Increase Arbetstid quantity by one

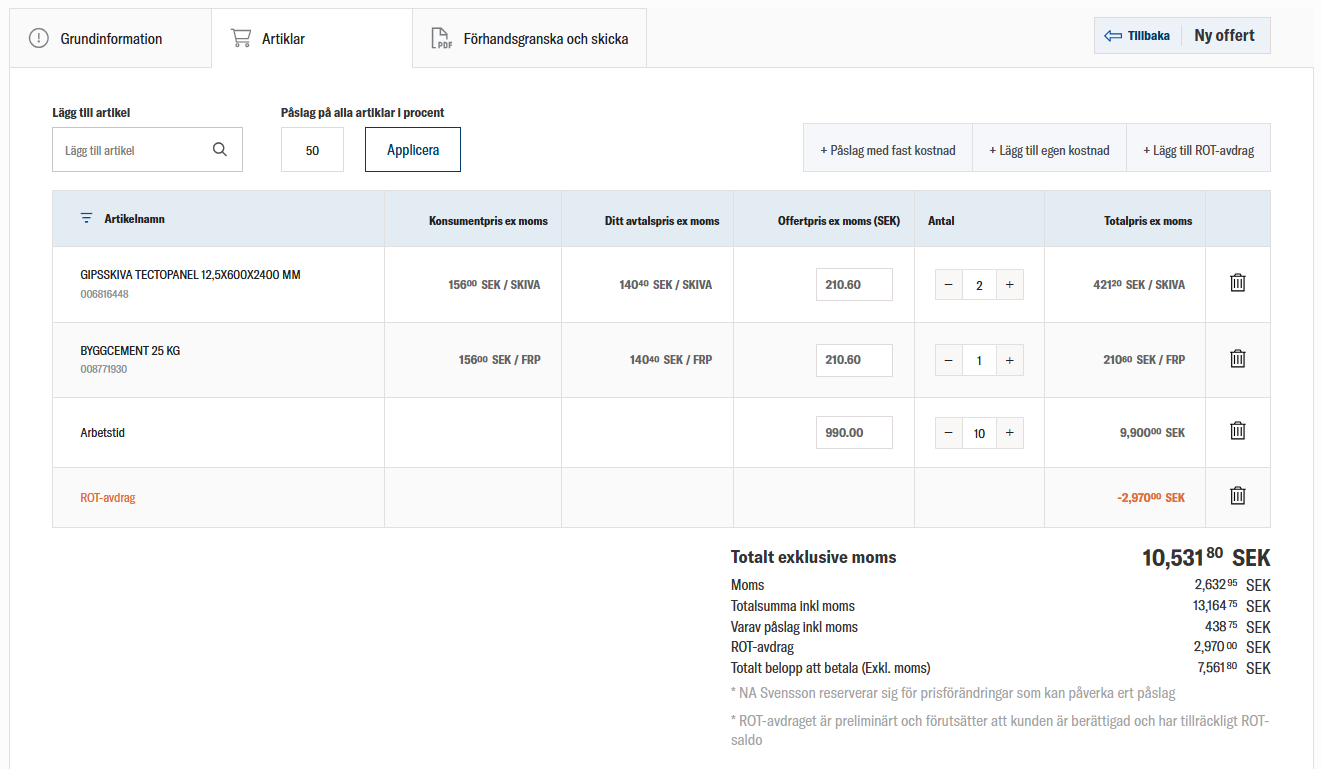pos(1009,433)
